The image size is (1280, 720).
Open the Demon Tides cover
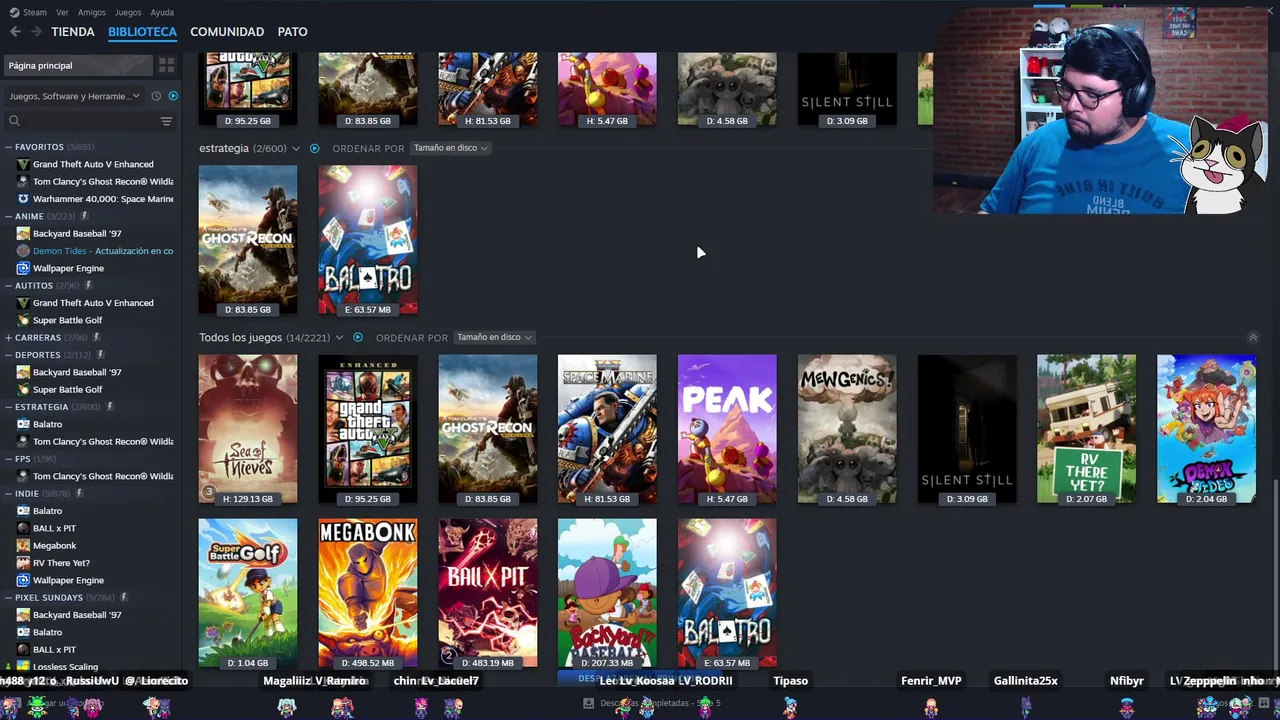tap(1206, 429)
